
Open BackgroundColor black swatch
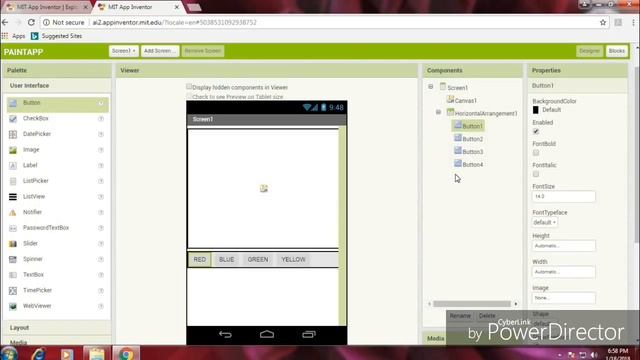tap(536, 110)
